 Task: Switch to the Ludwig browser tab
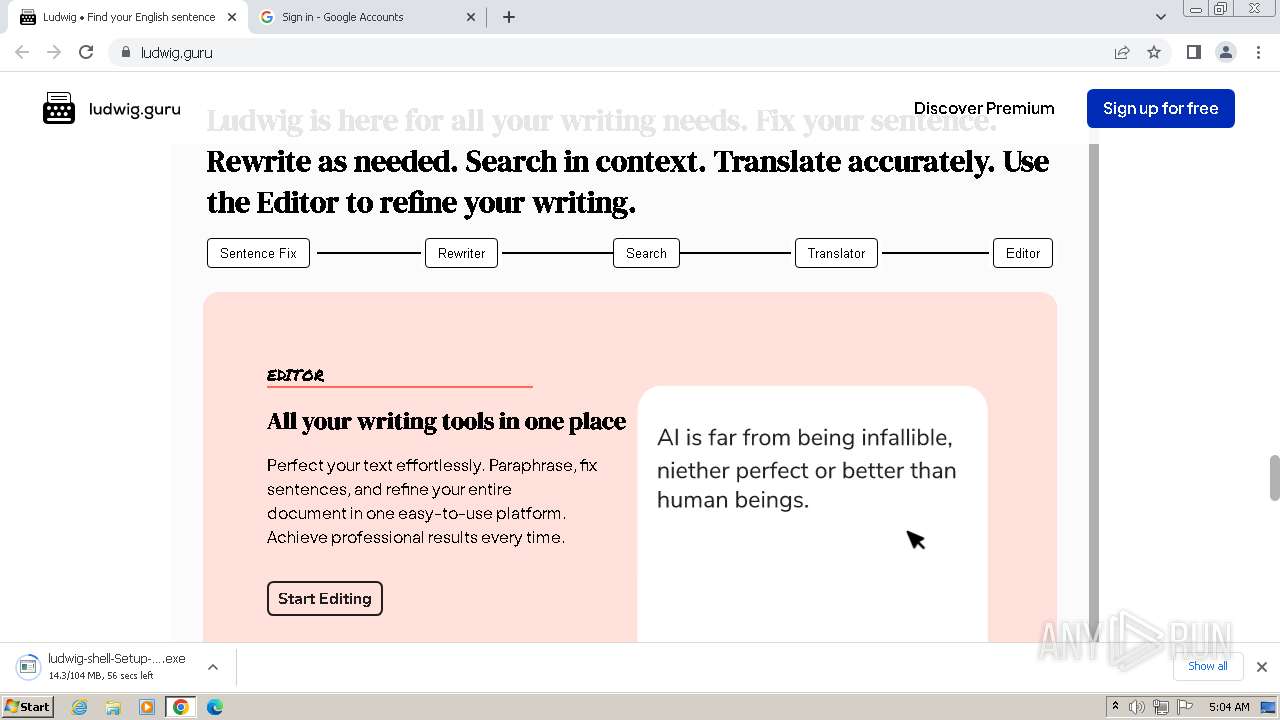pos(128,17)
